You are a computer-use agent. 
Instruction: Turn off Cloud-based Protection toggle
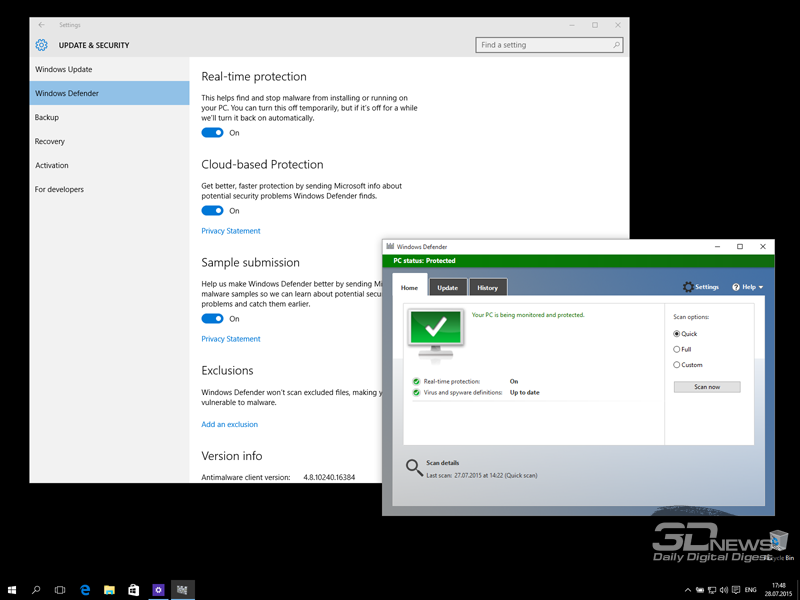click(212, 211)
